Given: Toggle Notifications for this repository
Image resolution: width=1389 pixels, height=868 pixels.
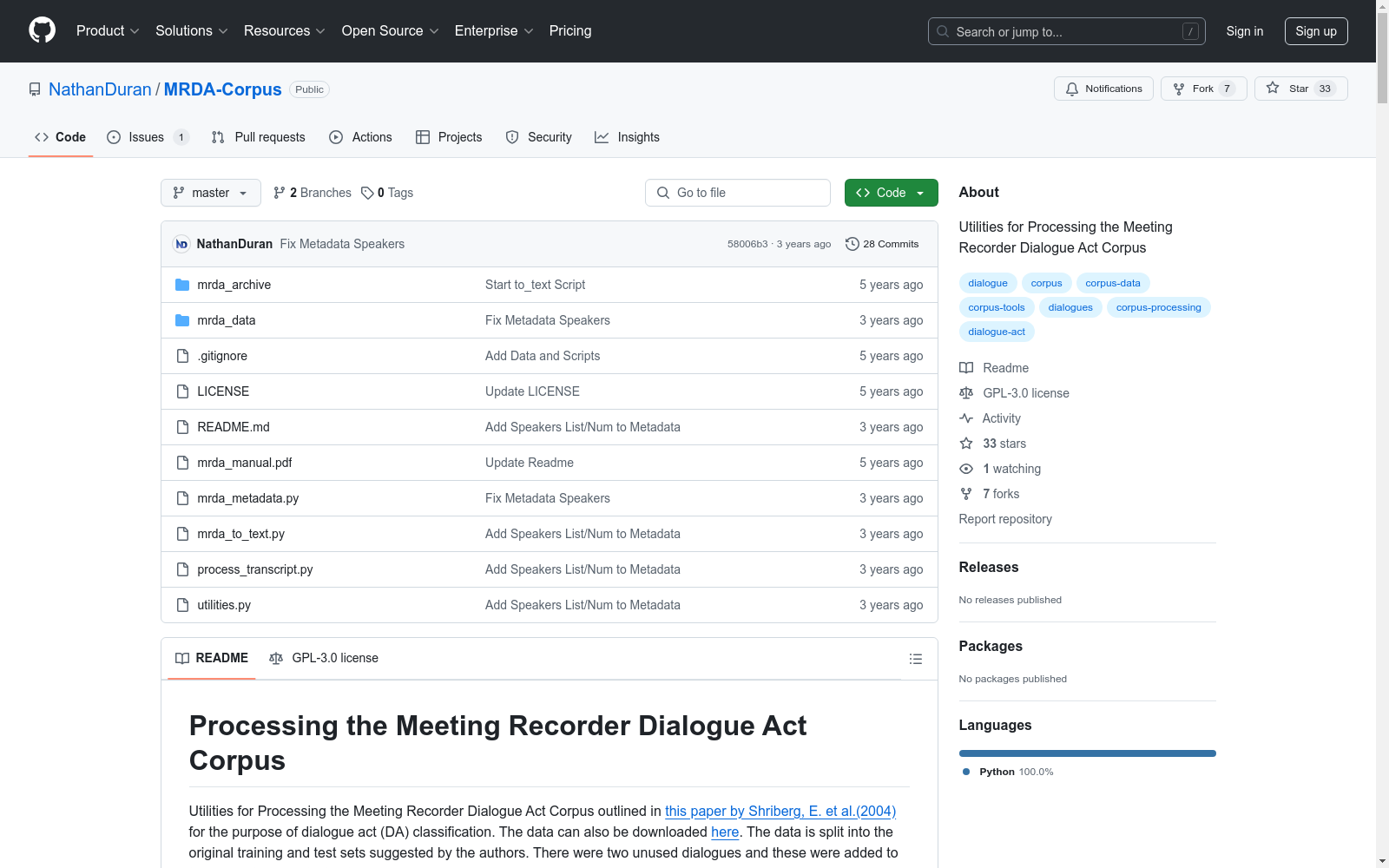Looking at the screenshot, I should pyautogui.click(x=1103, y=89).
